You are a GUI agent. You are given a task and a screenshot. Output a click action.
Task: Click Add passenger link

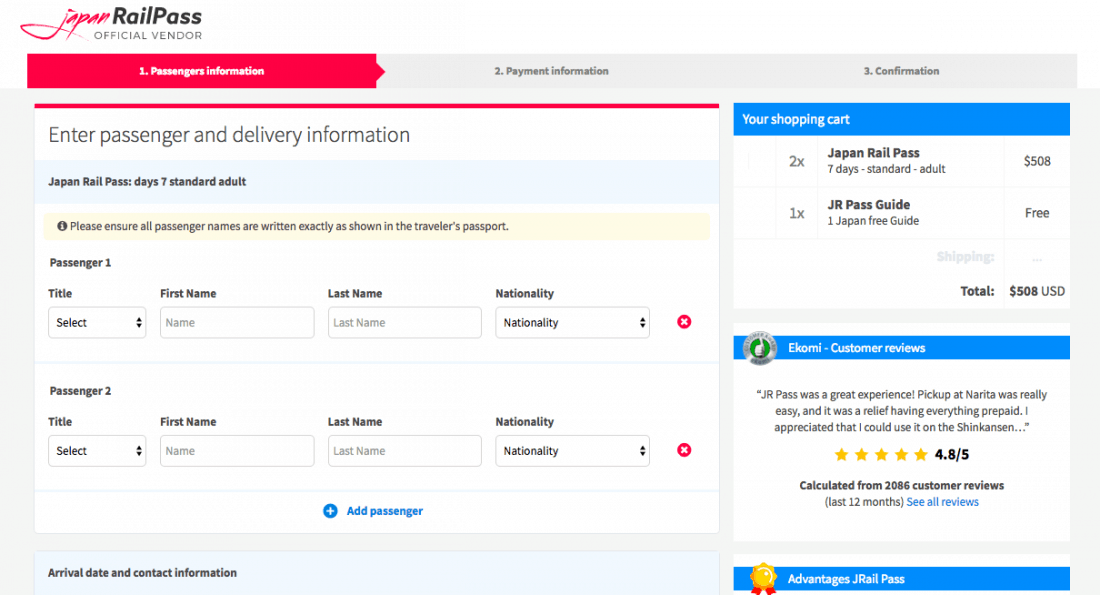pyautogui.click(x=384, y=511)
